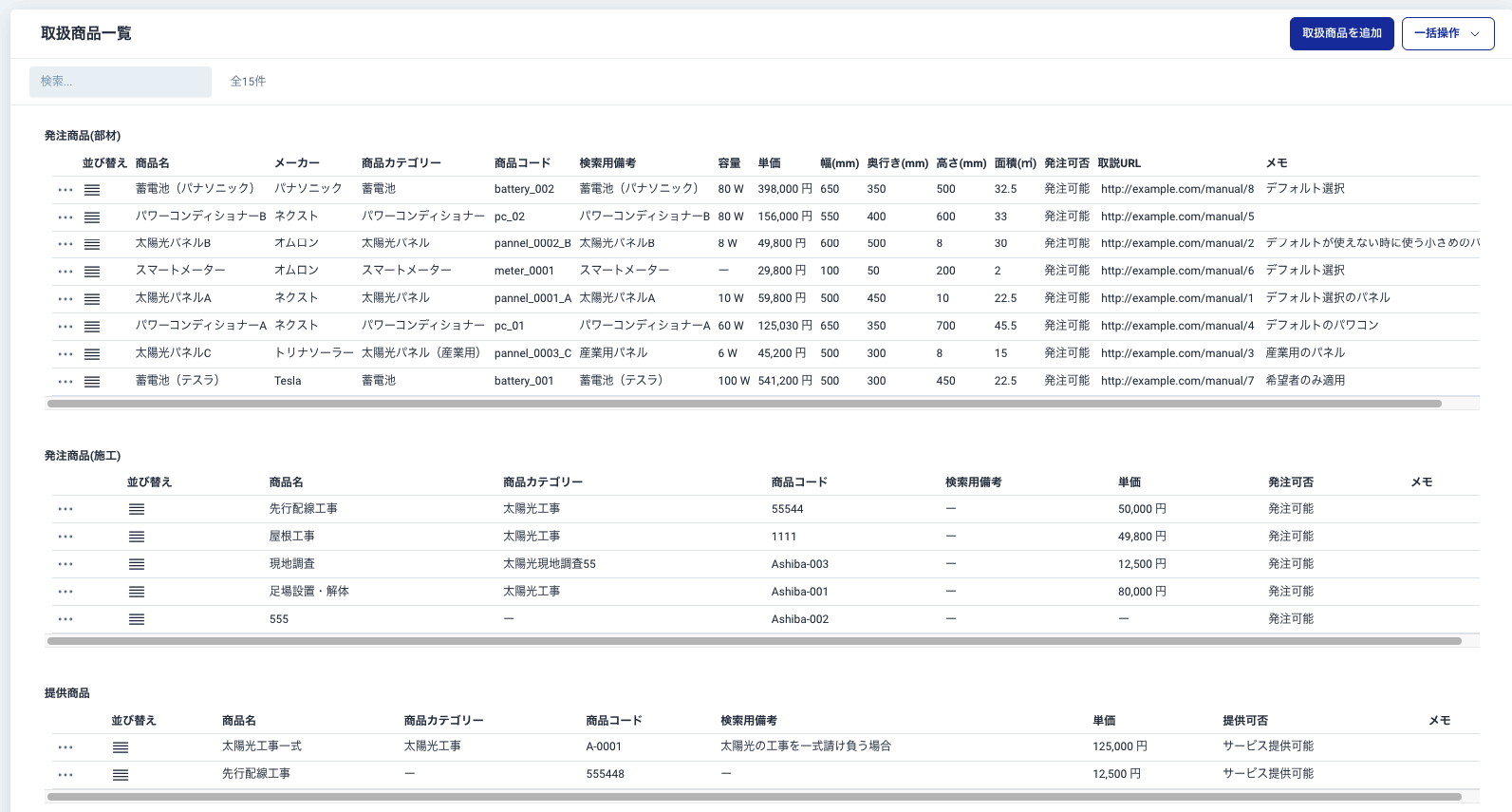
Task: Click reorder handle for 太陽光工事一式
Action: tap(121, 747)
